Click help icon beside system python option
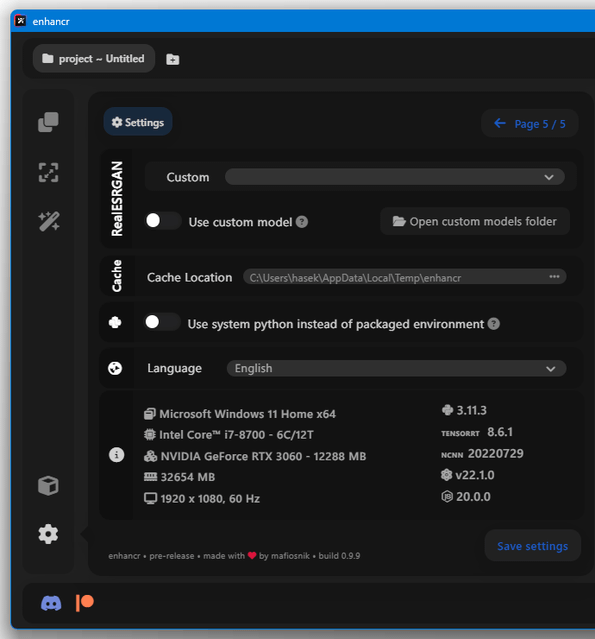Image resolution: width=595 pixels, height=639 pixels. 494,324
